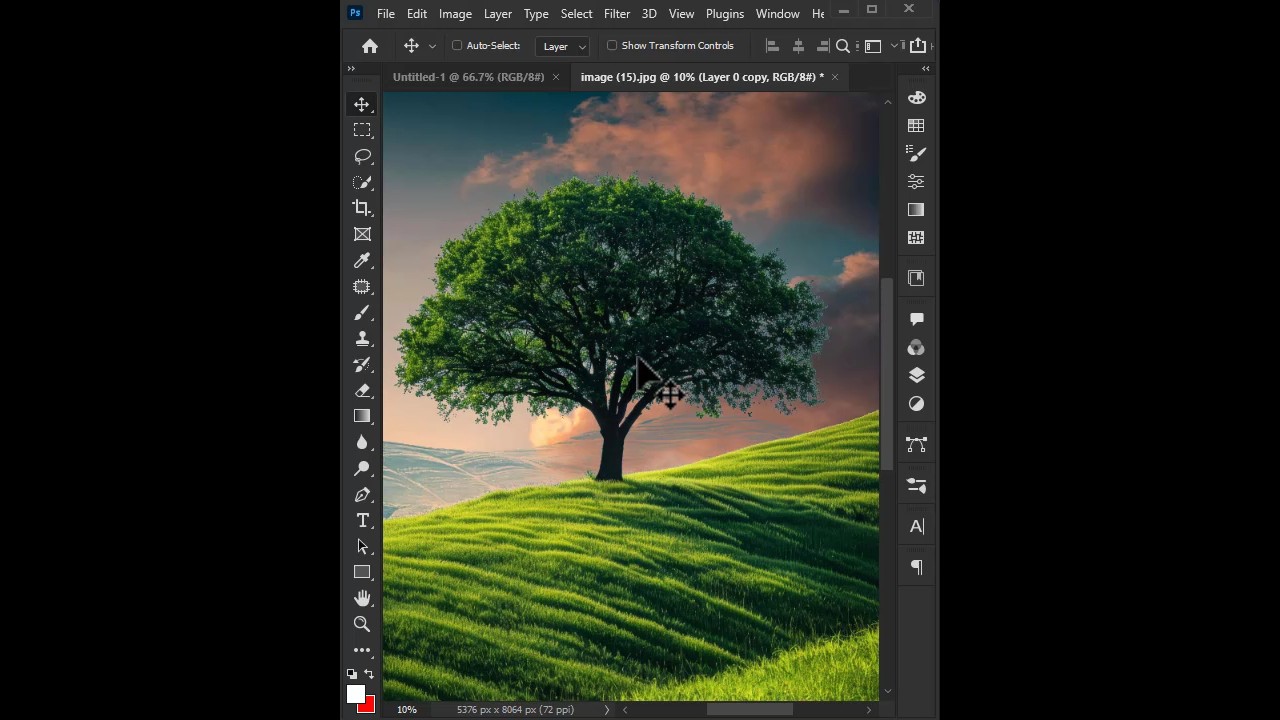Align horizontal centers button in options bar

[x=798, y=46]
